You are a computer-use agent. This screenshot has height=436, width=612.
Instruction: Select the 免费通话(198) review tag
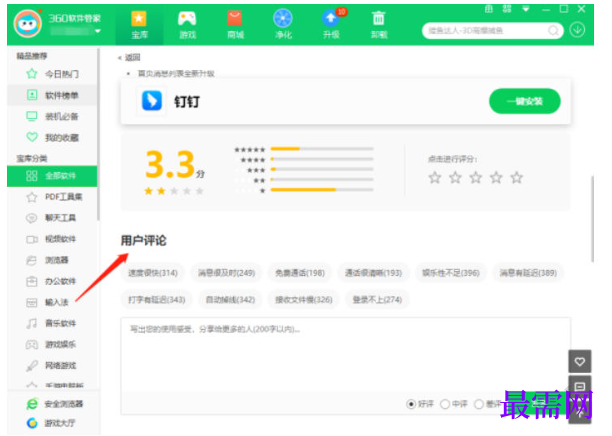point(300,273)
